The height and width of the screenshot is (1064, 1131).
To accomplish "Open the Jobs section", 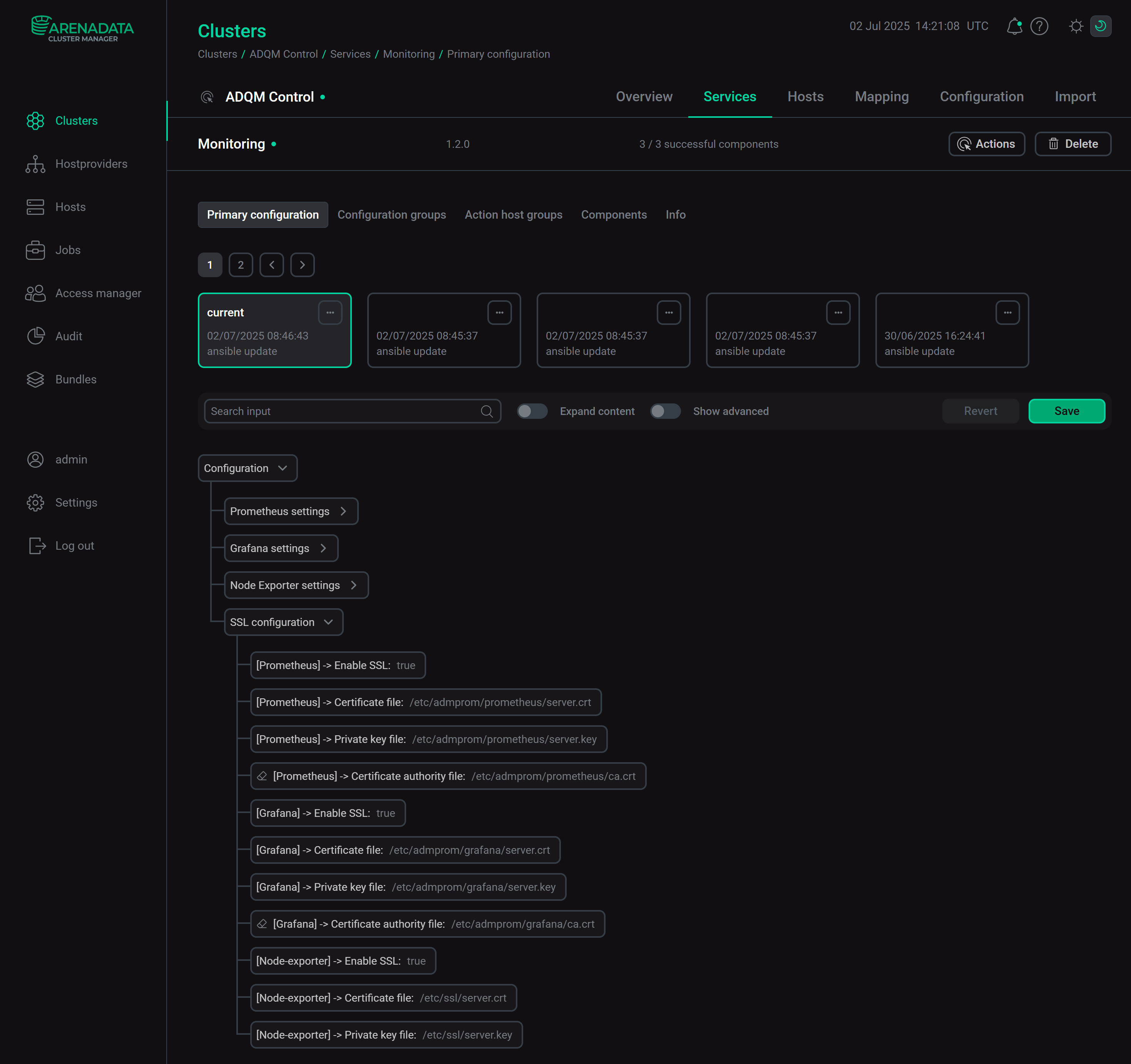I will coord(67,250).
